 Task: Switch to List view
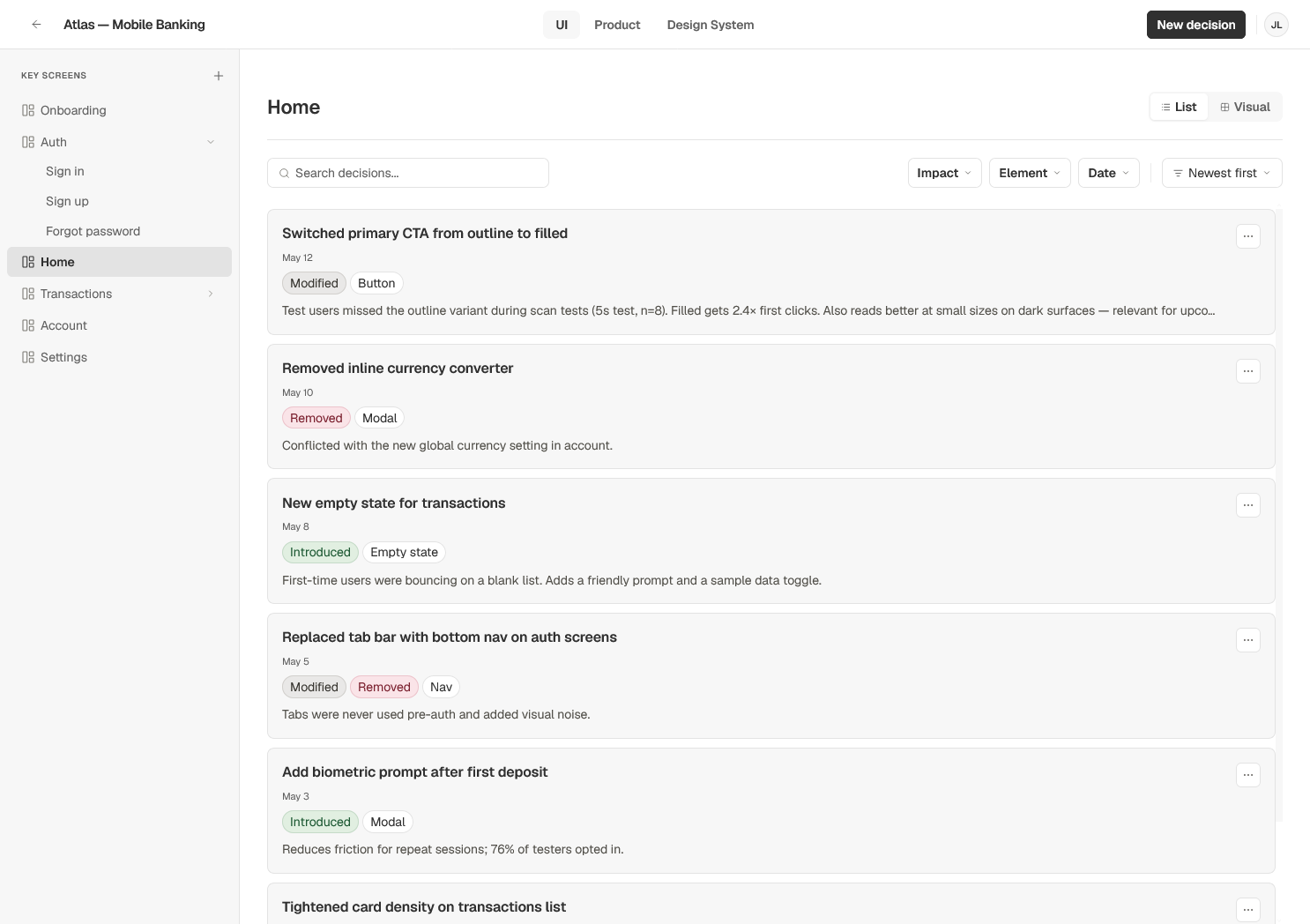(x=1179, y=107)
